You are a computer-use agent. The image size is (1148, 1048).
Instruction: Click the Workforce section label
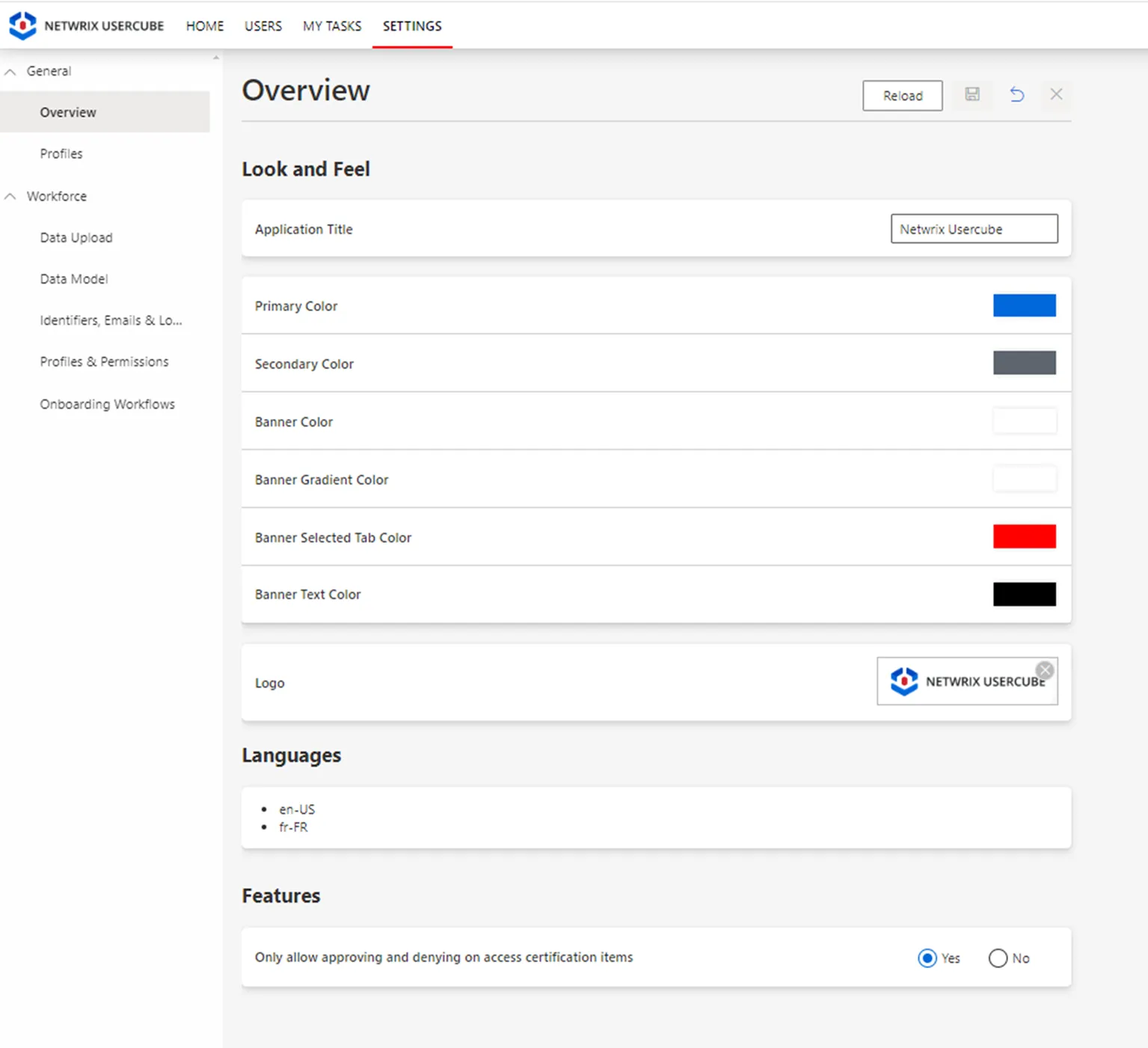coord(57,196)
